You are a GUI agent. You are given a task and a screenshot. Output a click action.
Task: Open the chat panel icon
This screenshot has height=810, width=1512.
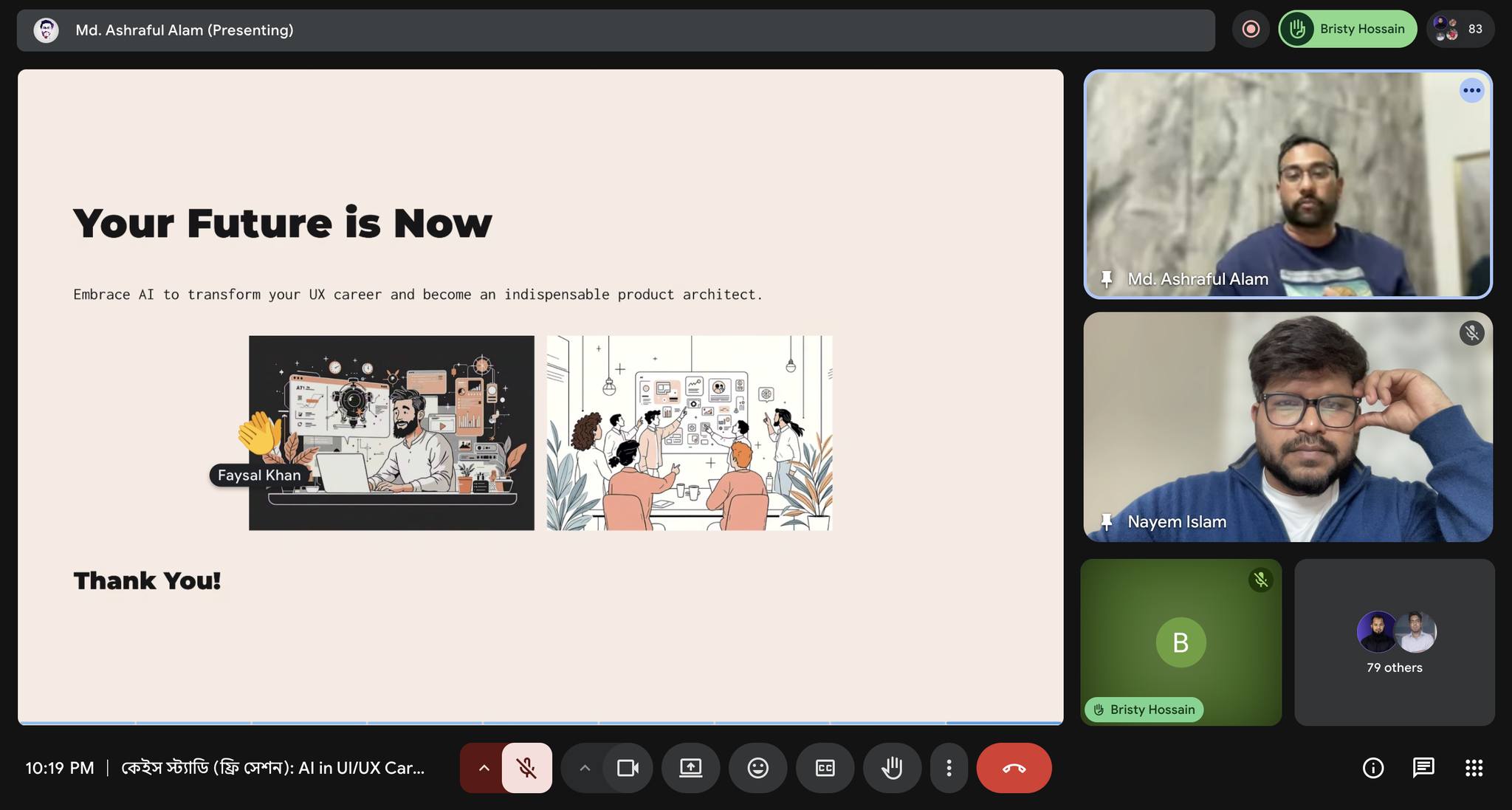click(x=1423, y=768)
